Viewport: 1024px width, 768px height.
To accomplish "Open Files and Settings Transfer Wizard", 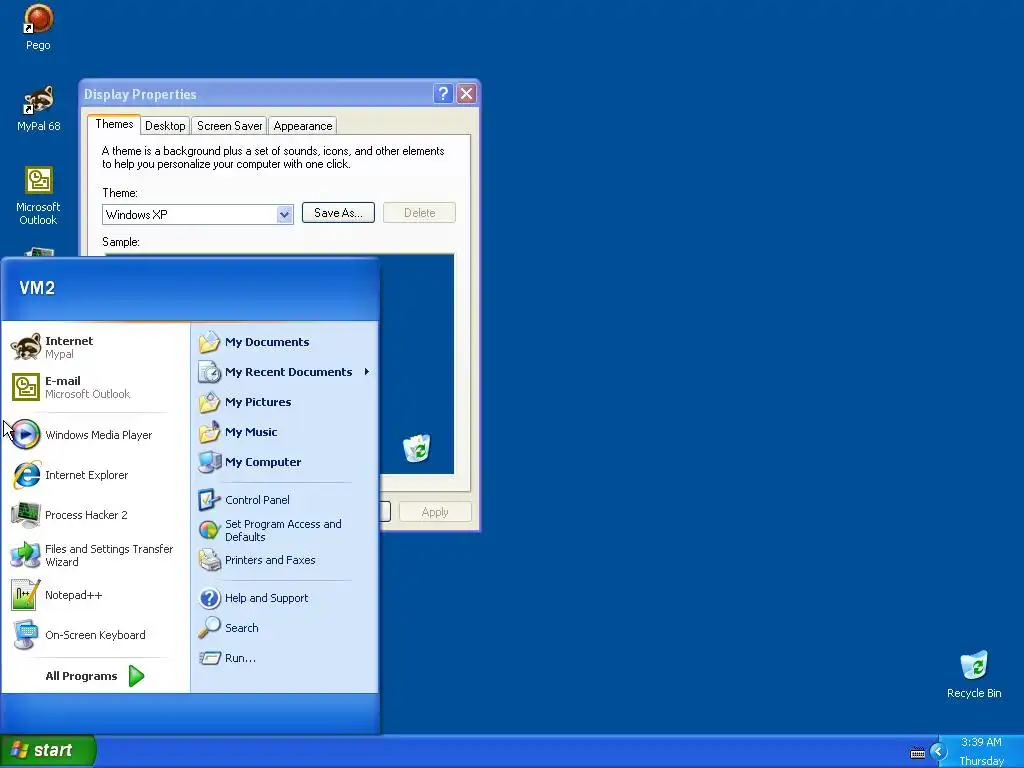I will (96, 555).
